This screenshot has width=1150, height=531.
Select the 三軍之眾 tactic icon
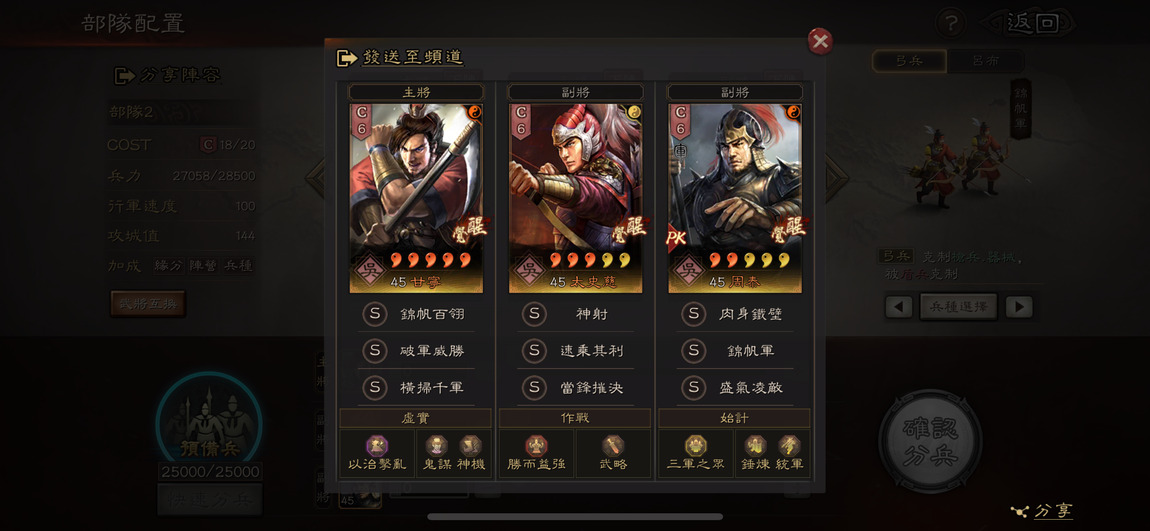pyautogui.click(x=695, y=446)
